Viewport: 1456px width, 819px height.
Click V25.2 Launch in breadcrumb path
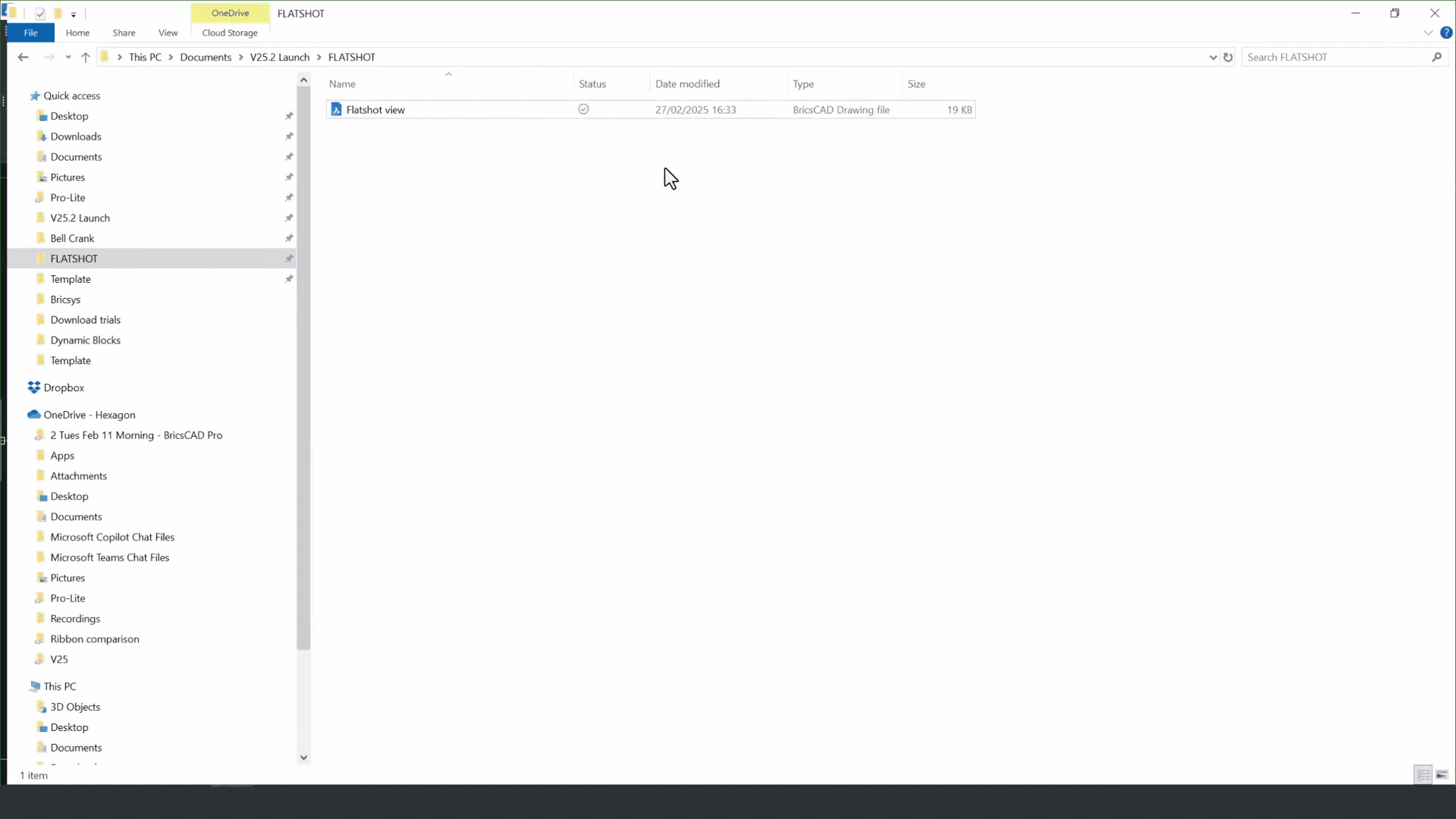point(280,57)
